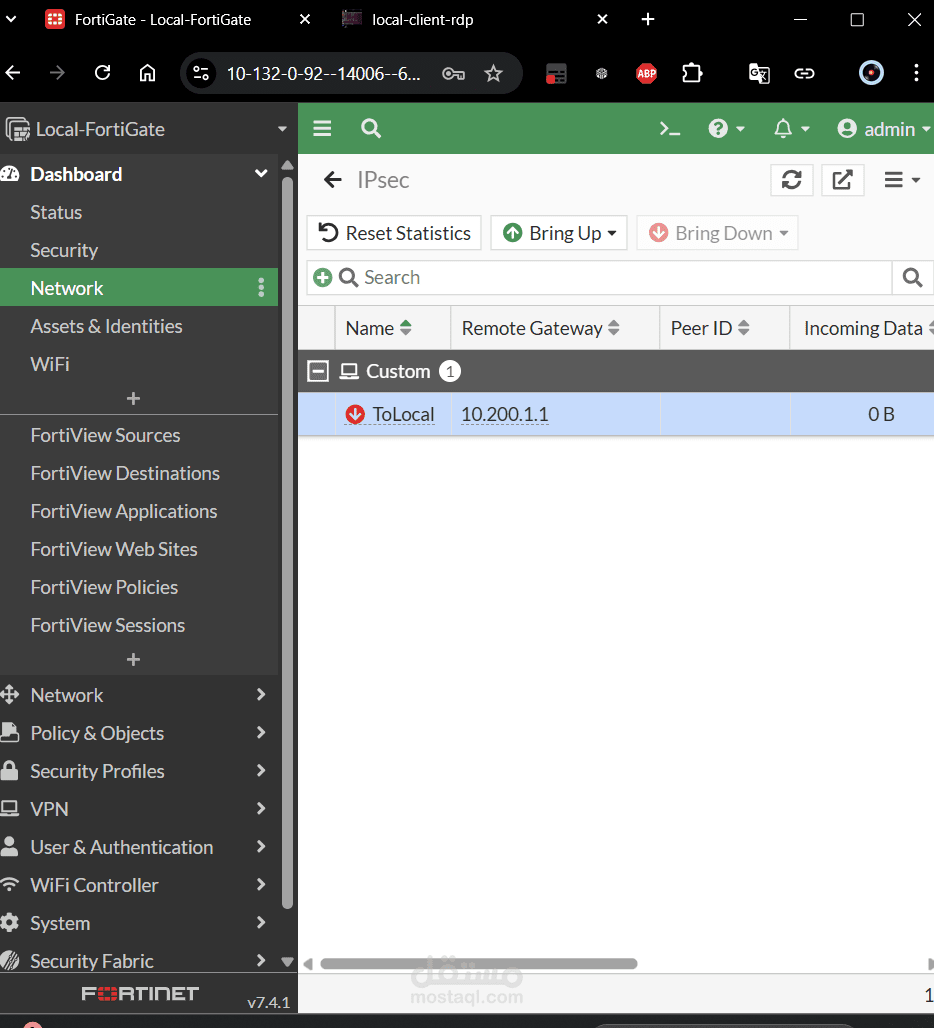
Task: Open a new browser tab
Action: coord(648,20)
